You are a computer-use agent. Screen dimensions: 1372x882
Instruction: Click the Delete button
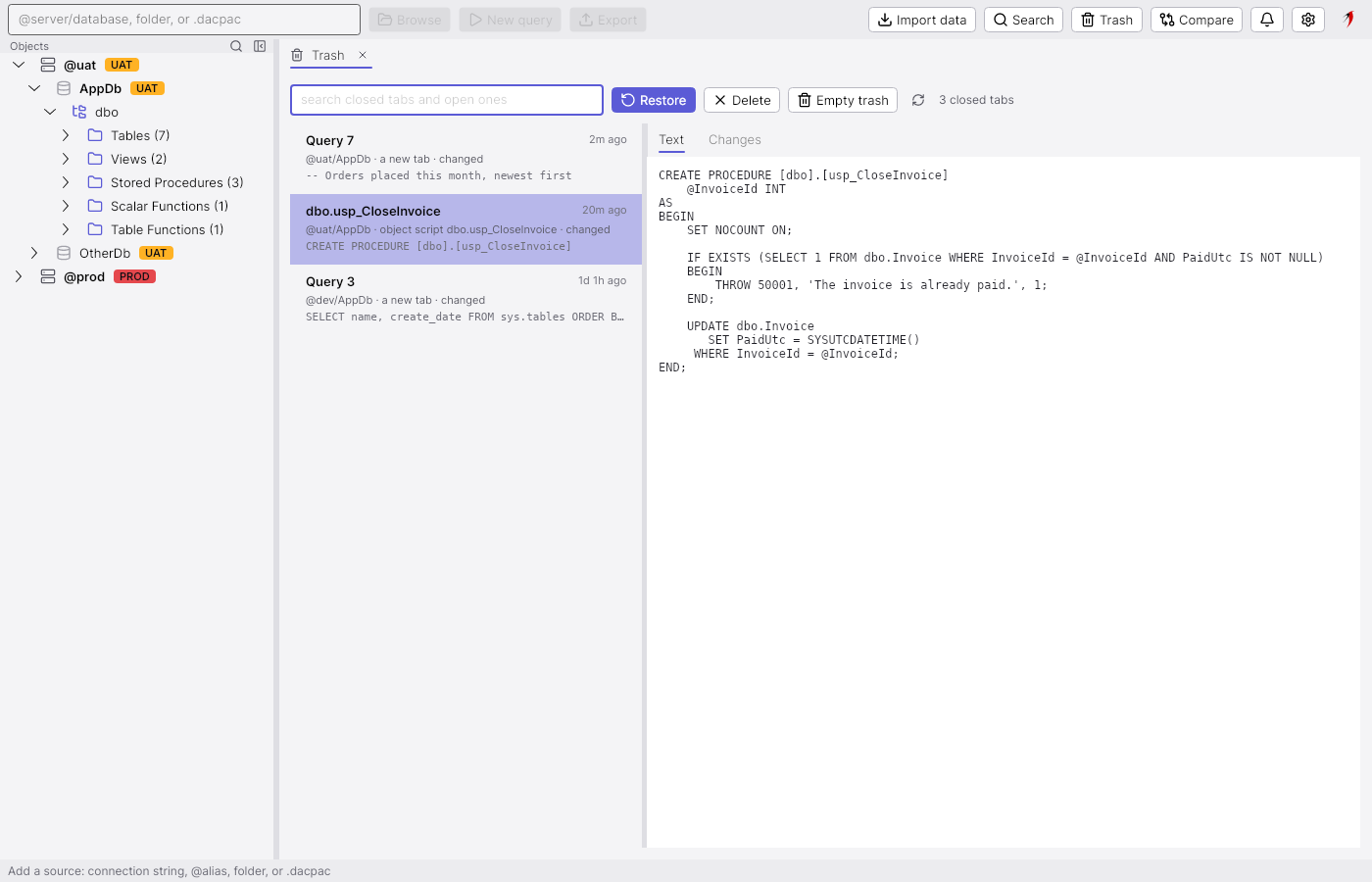pos(742,100)
